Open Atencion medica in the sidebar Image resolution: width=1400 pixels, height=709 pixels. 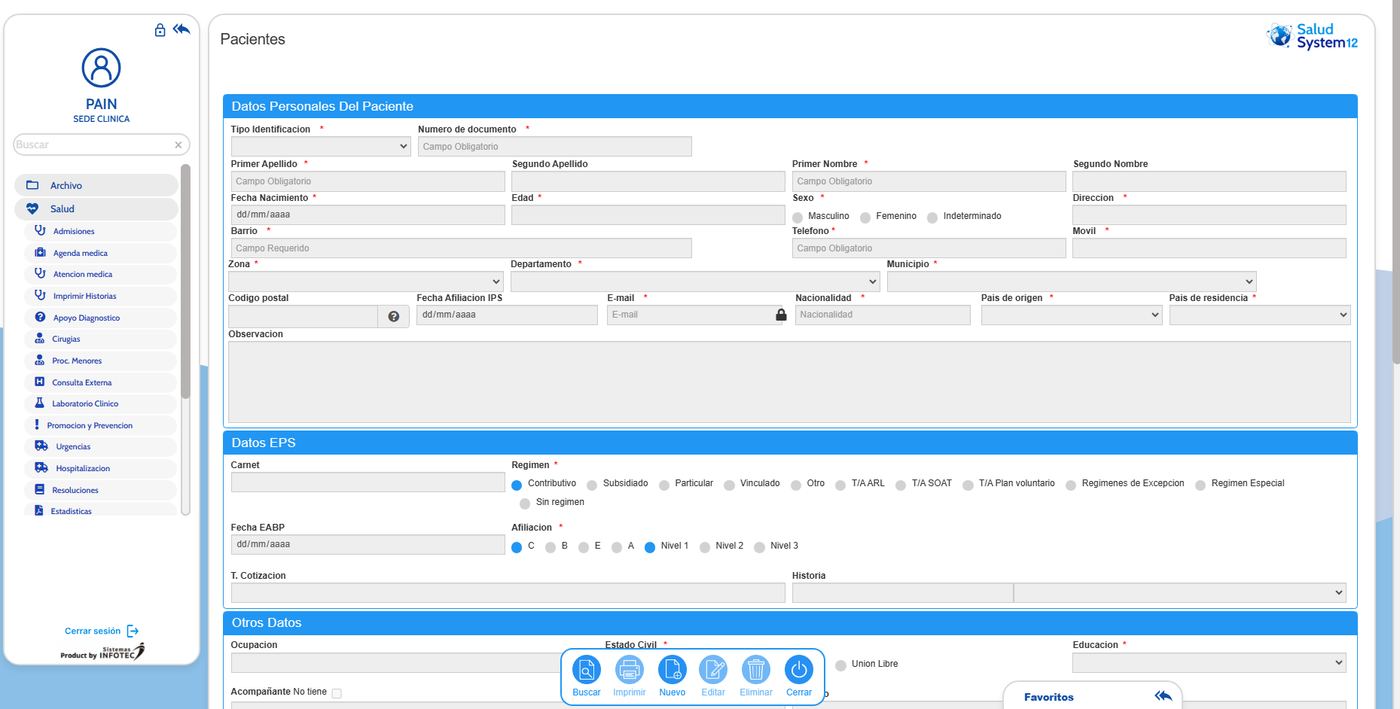100,274
